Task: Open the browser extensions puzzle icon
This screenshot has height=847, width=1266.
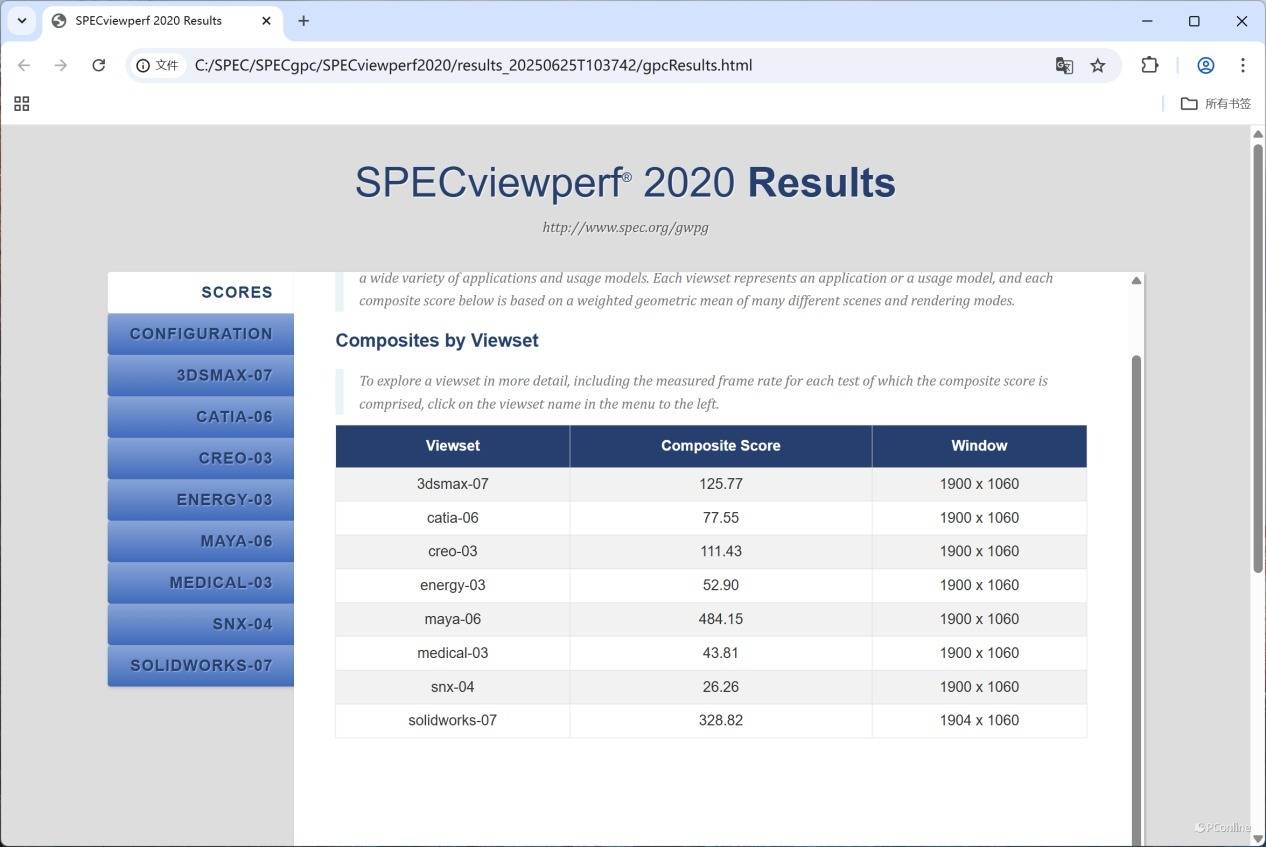Action: point(1150,65)
